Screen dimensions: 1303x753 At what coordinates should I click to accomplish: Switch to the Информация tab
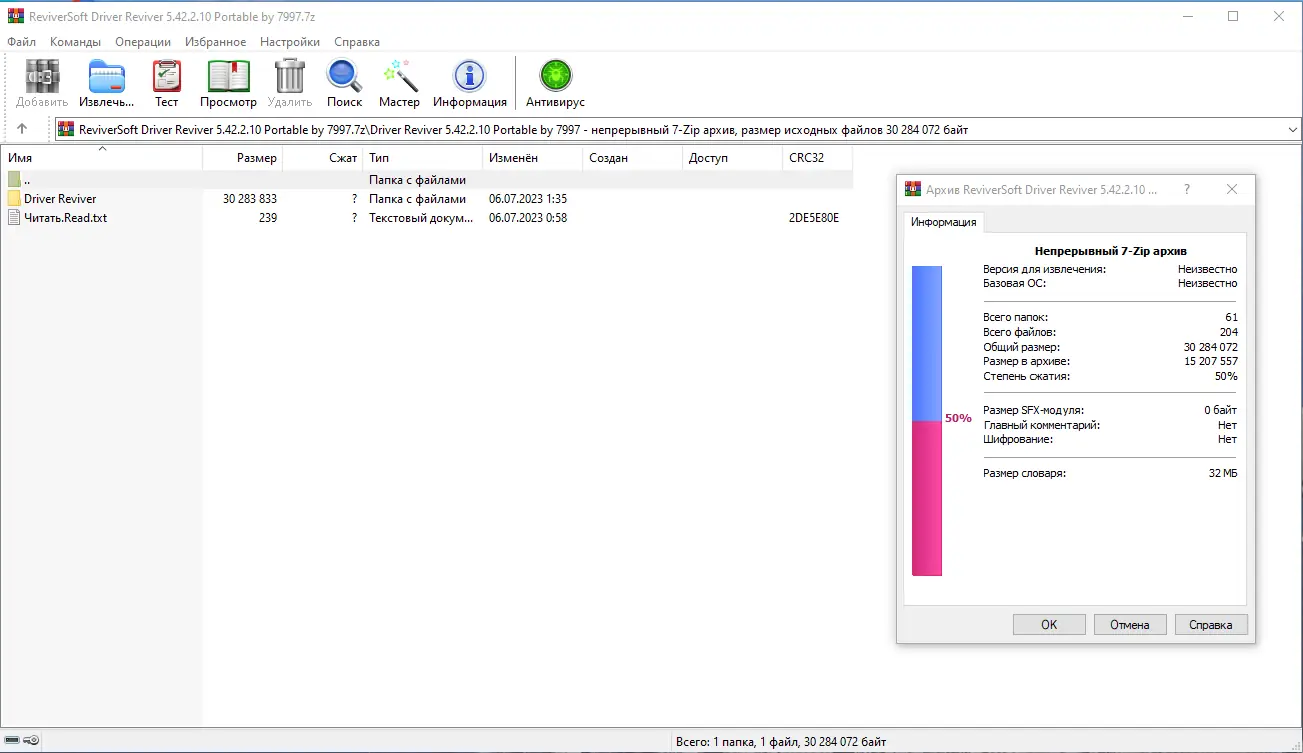point(943,222)
